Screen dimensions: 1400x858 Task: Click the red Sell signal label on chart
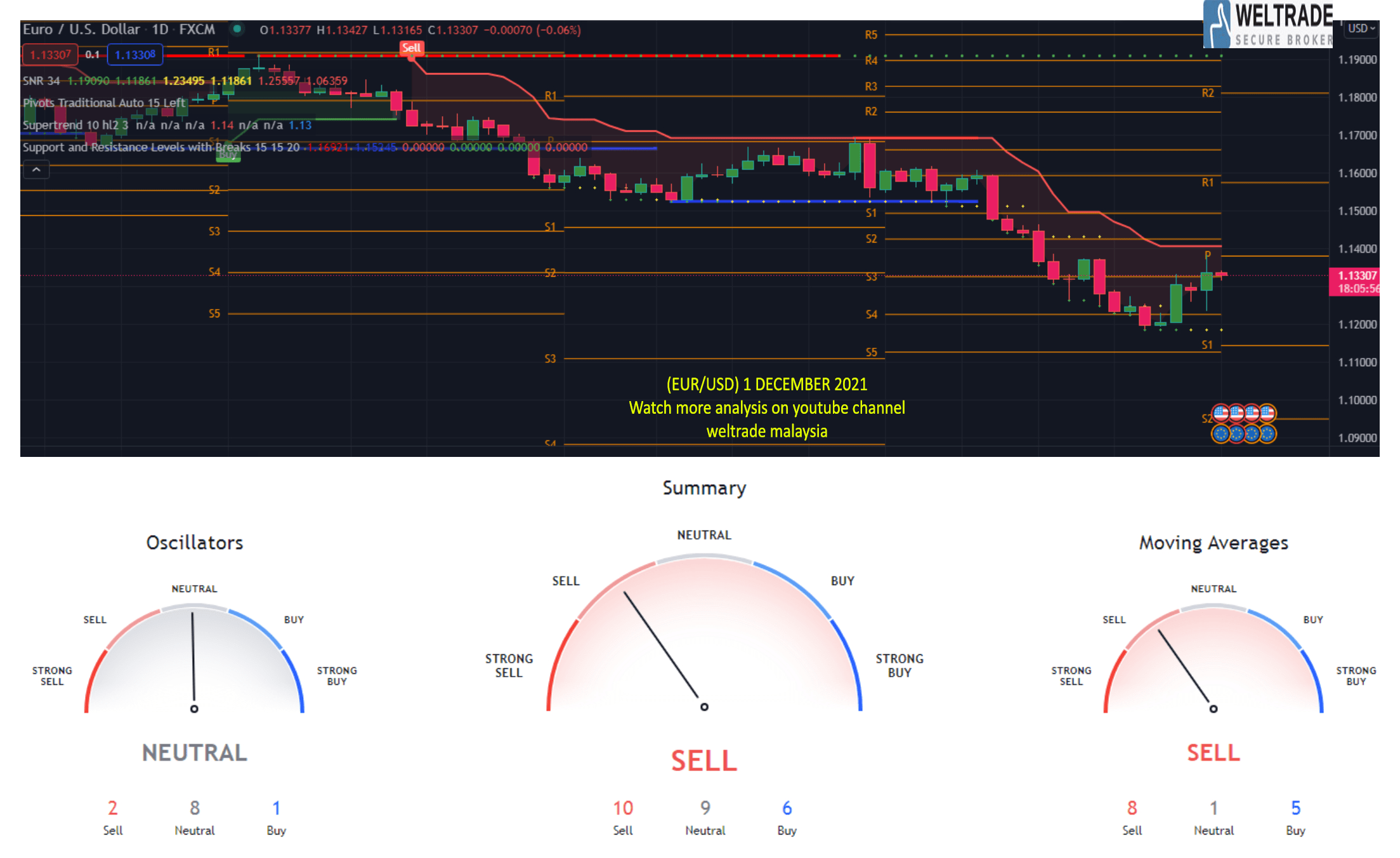coord(411,48)
